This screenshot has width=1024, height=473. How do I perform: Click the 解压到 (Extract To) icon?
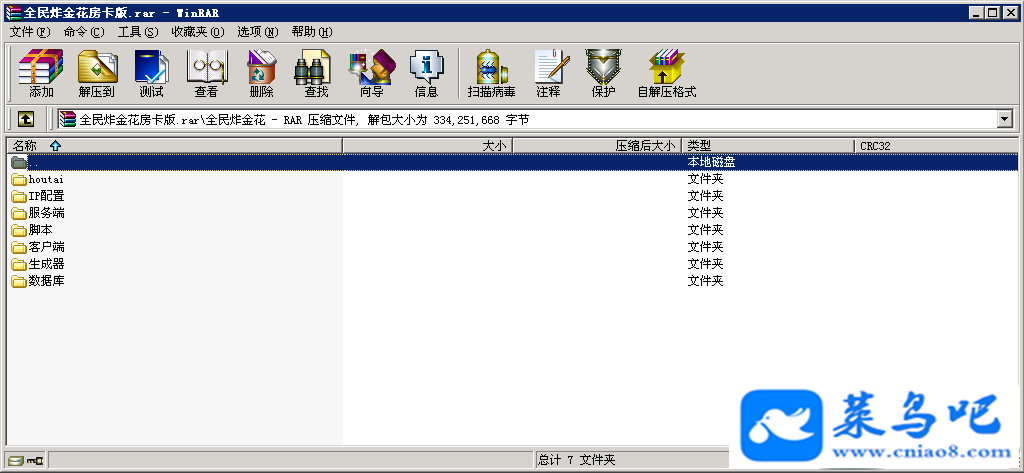click(97, 73)
